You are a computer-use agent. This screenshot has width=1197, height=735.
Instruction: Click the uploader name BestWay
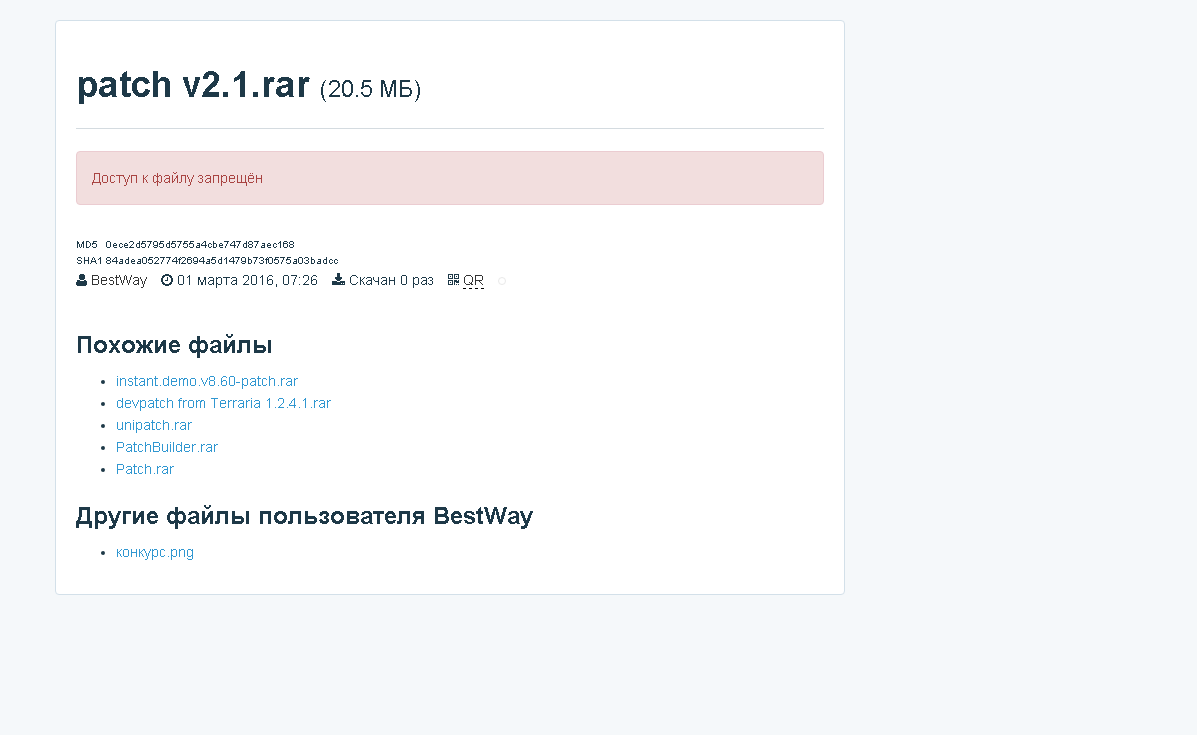point(119,281)
